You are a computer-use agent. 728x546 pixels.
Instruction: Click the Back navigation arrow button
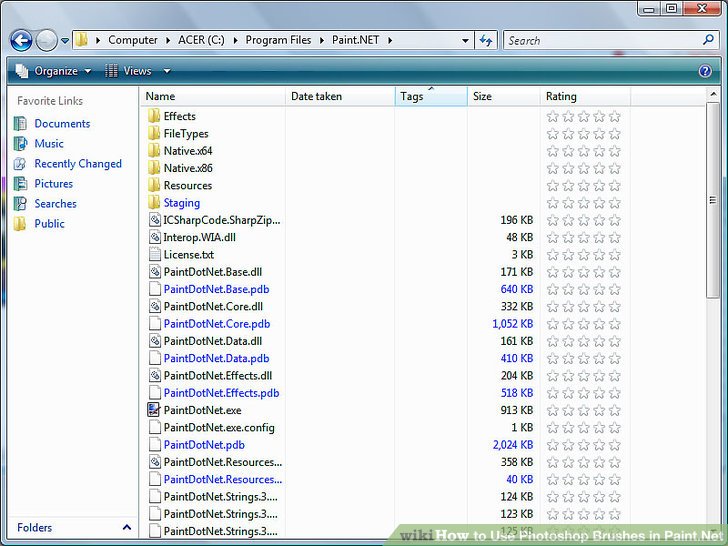[x=21, y=41]
